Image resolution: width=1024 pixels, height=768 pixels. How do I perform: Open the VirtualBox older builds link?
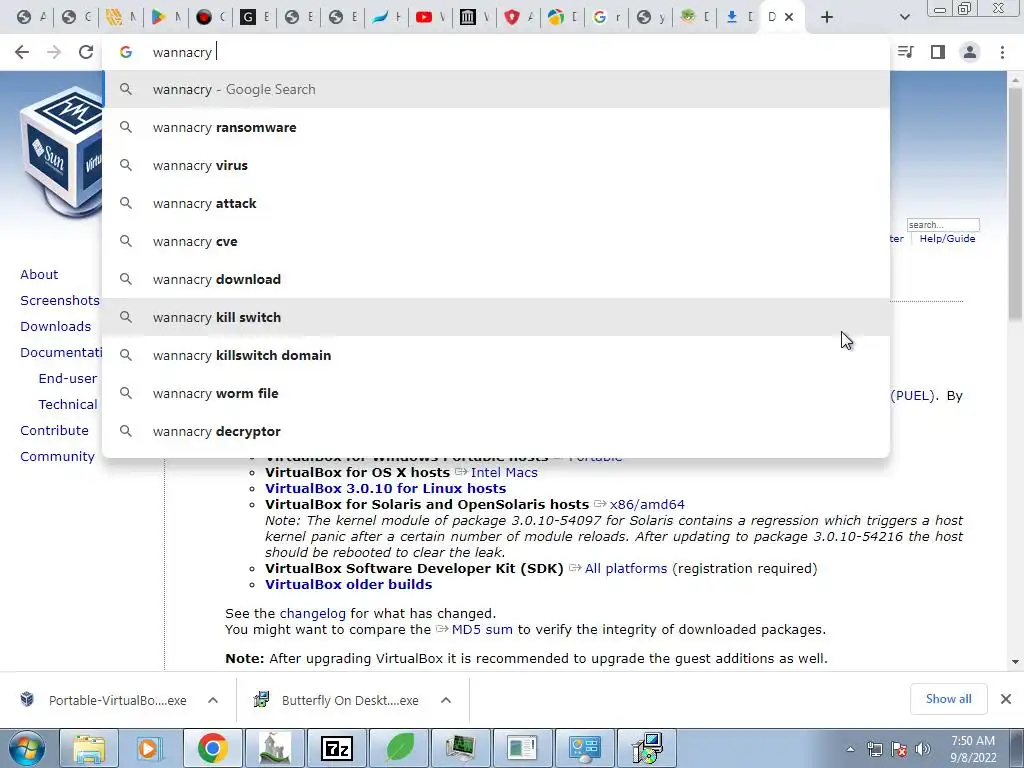349,584
